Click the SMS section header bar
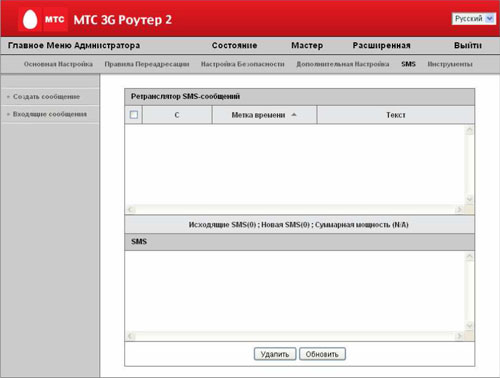Screen dimensions: 500x378 (x=300, y=242)
